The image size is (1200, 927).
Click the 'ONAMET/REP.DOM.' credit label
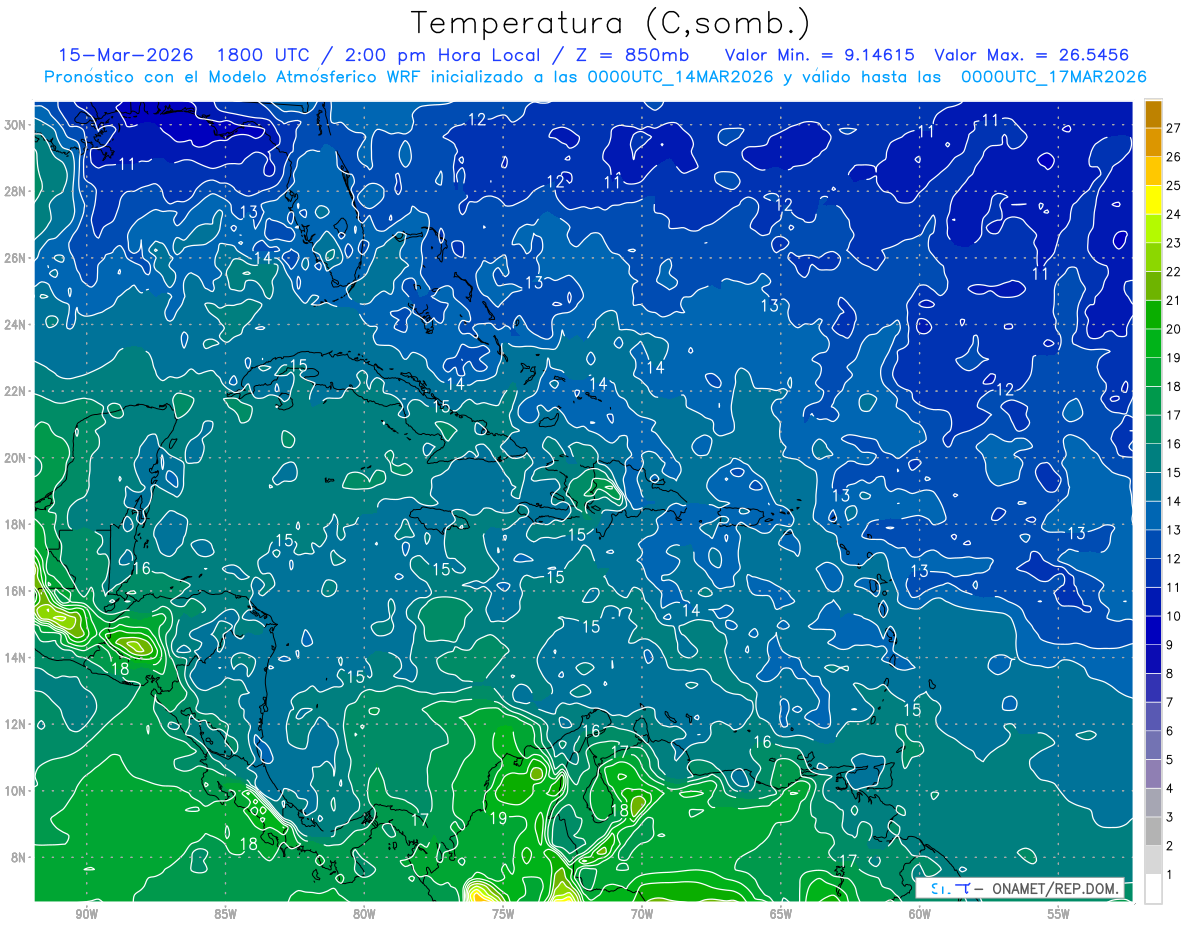click(x=1054, y=889)
